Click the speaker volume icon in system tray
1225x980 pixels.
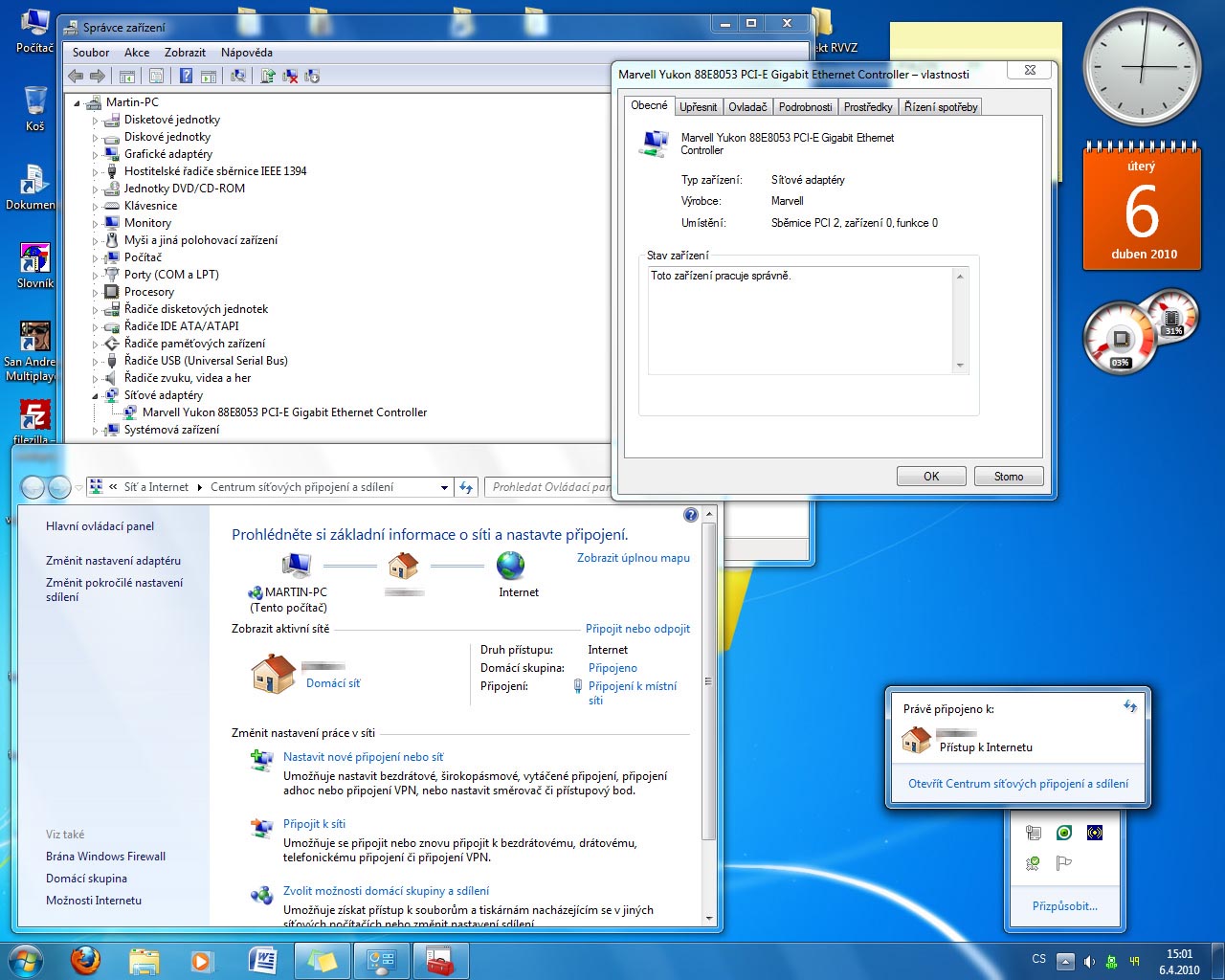point(1089,962)
